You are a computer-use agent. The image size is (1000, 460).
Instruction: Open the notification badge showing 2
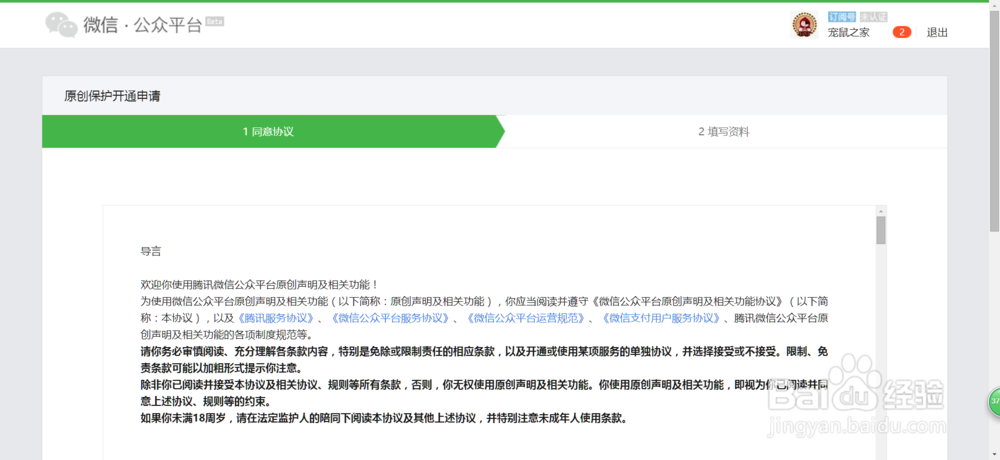tap(901, 33)
